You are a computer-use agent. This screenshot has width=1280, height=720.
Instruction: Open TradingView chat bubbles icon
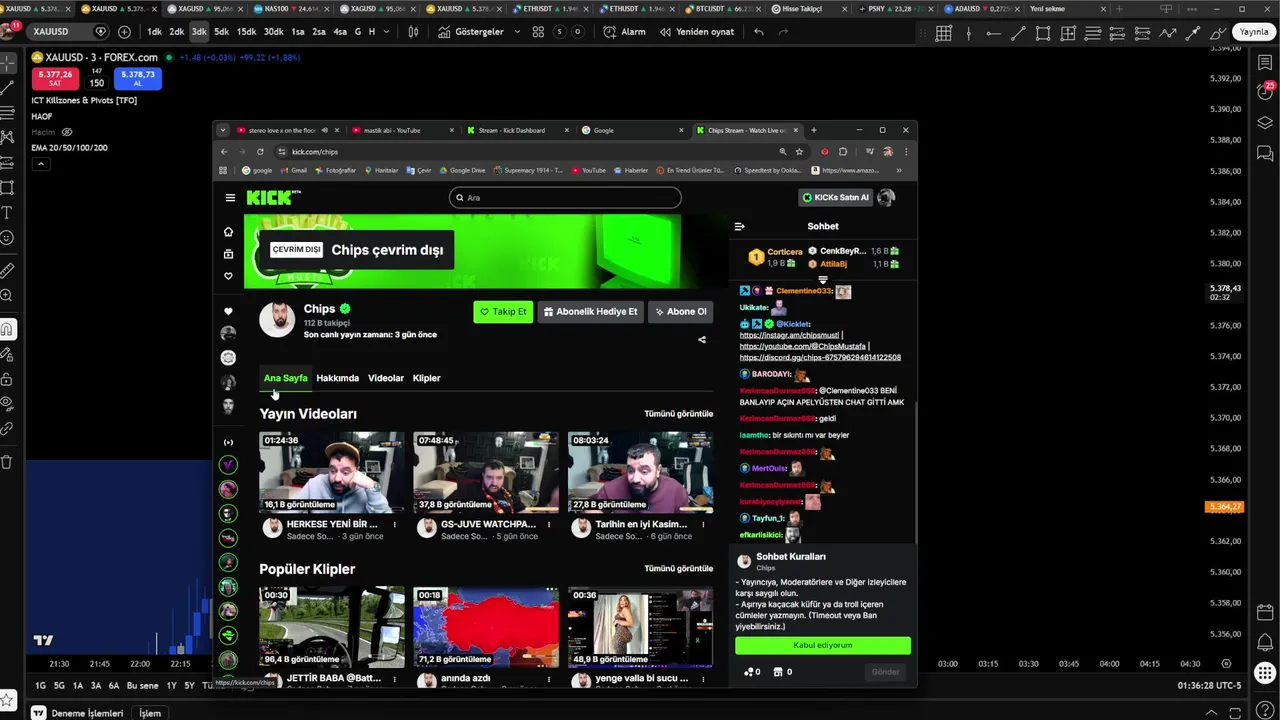tap(1265, 153)
